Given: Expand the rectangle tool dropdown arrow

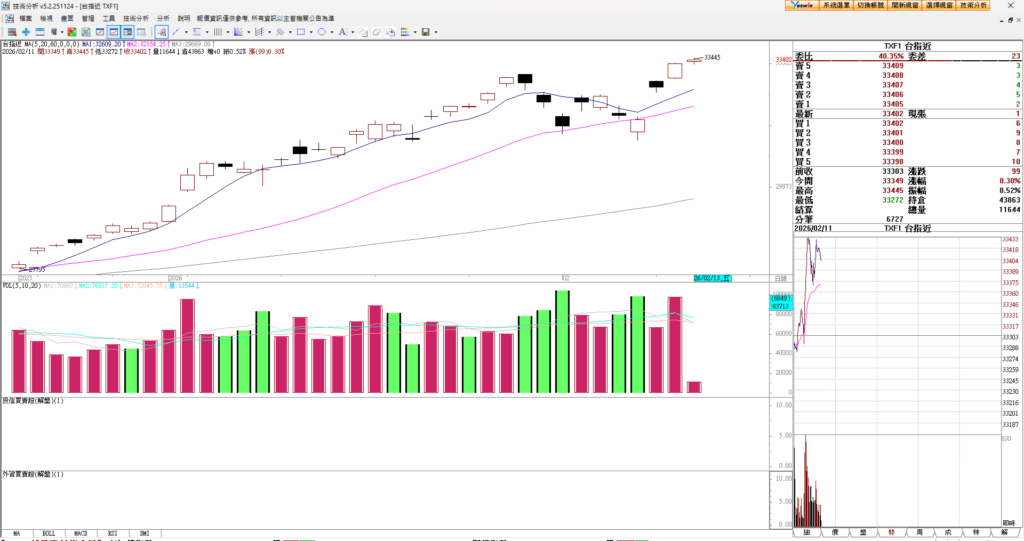Looking at the screenshot, I should (x=311, y=32).
